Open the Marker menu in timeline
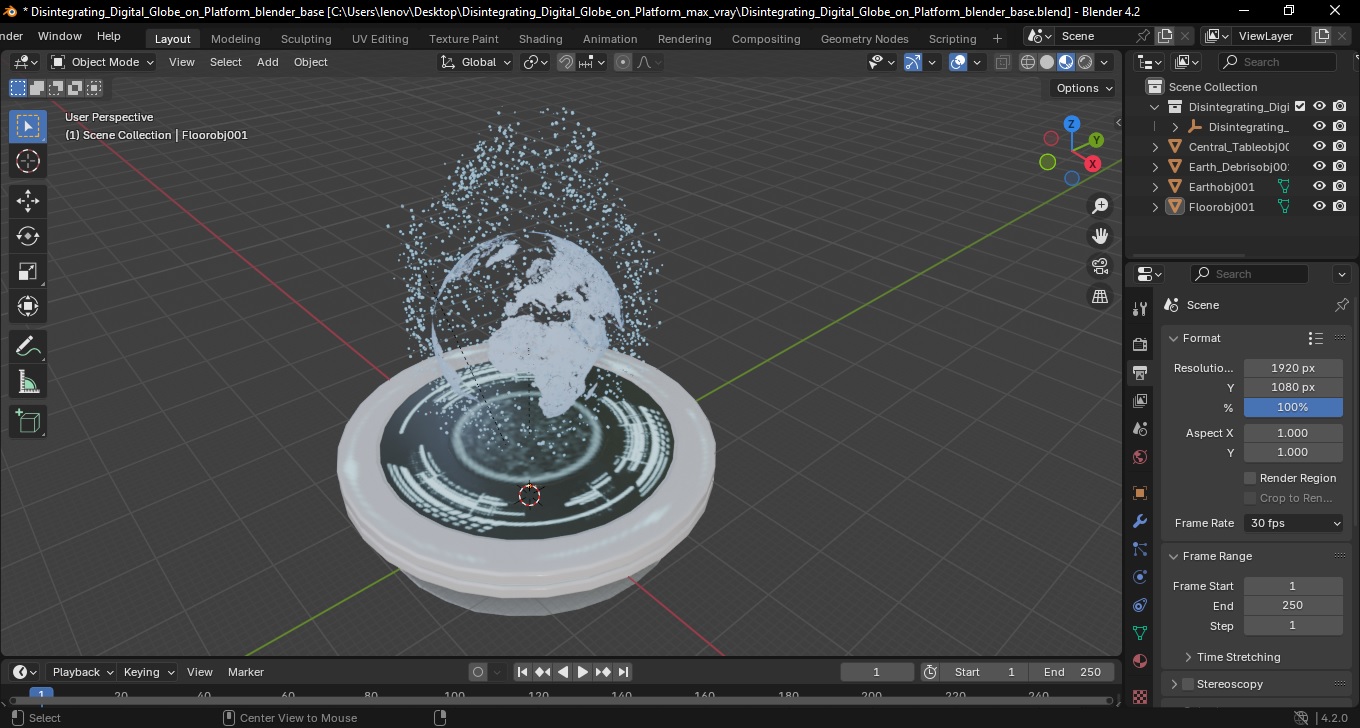The height and width of the screenshot is (728, 1360). click(246, 672)
